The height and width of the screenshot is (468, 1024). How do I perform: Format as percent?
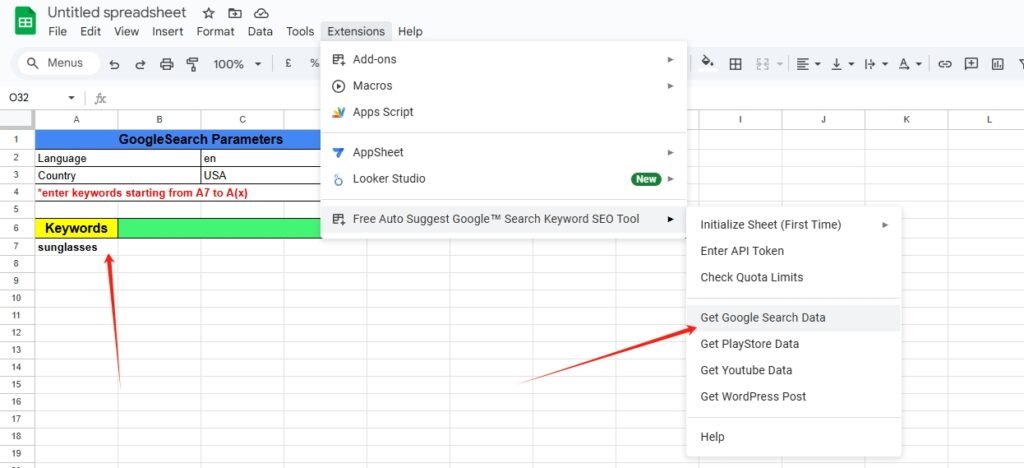coord(314,63)
